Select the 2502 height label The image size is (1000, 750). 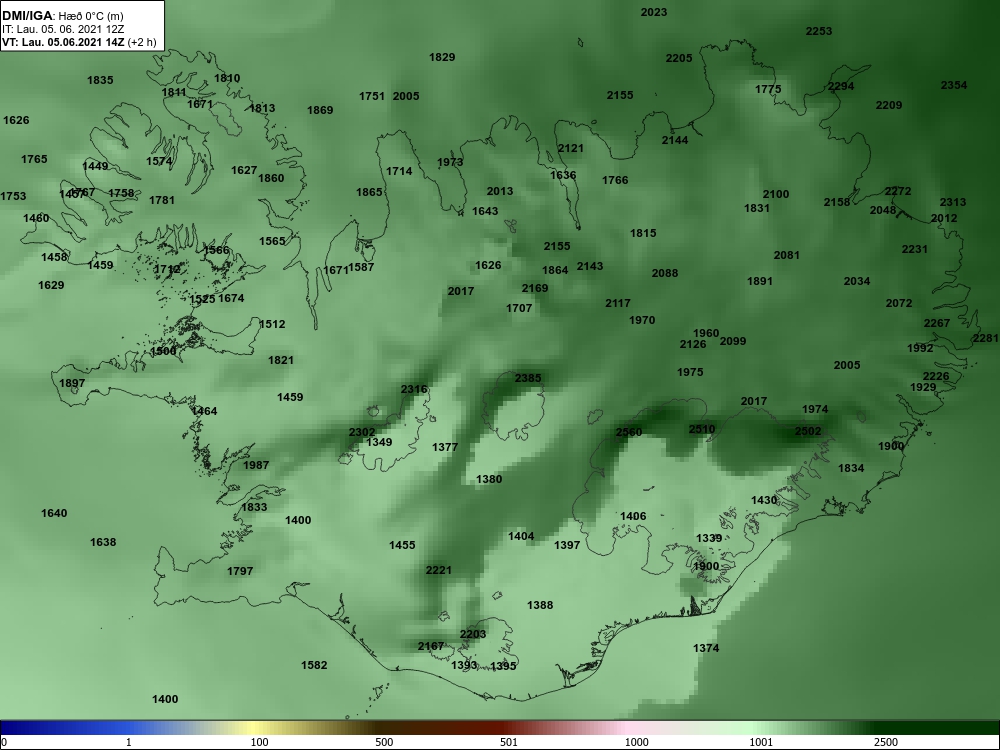click(808, 432)
